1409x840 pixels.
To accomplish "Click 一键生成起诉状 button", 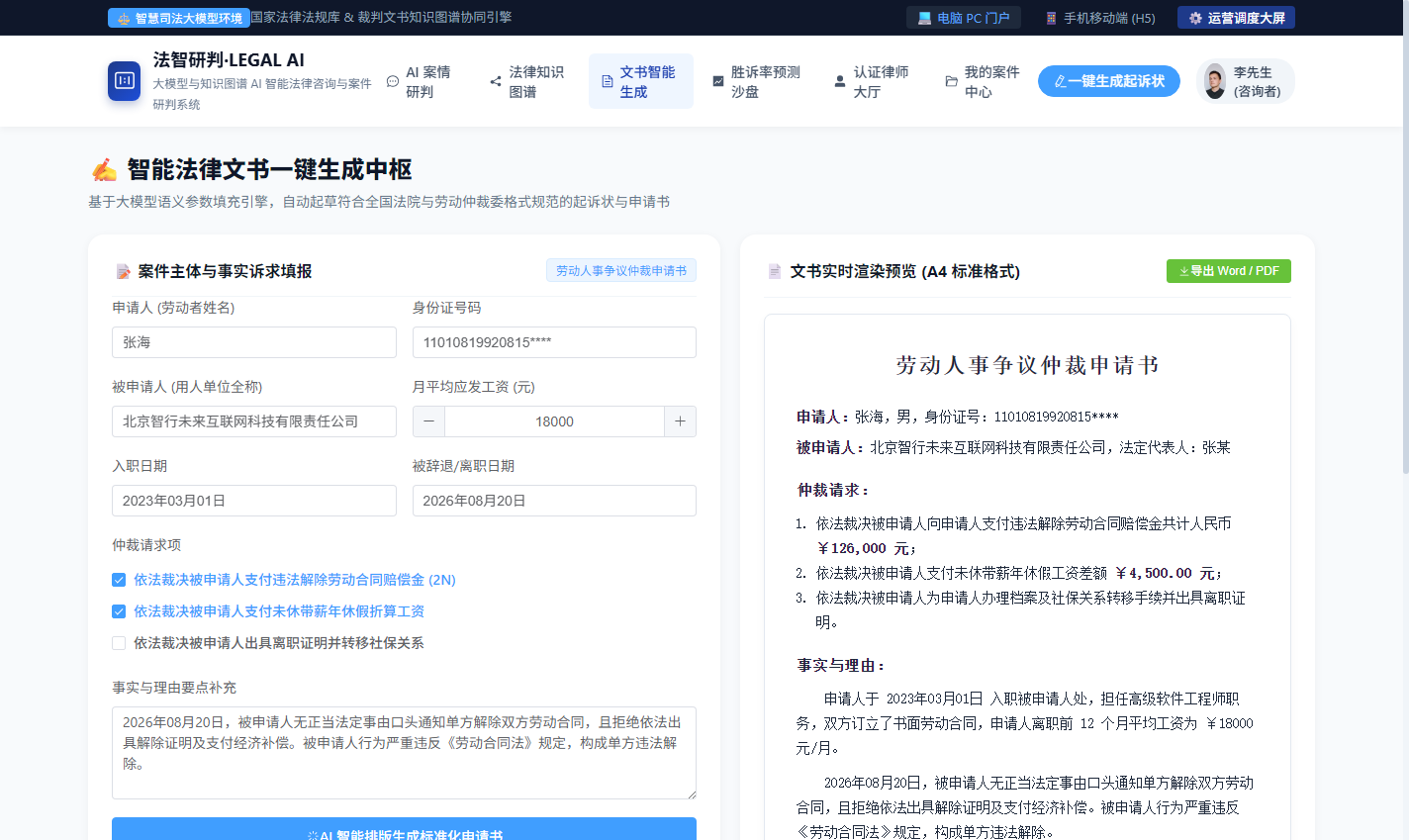I will [x=1108, y=81].
